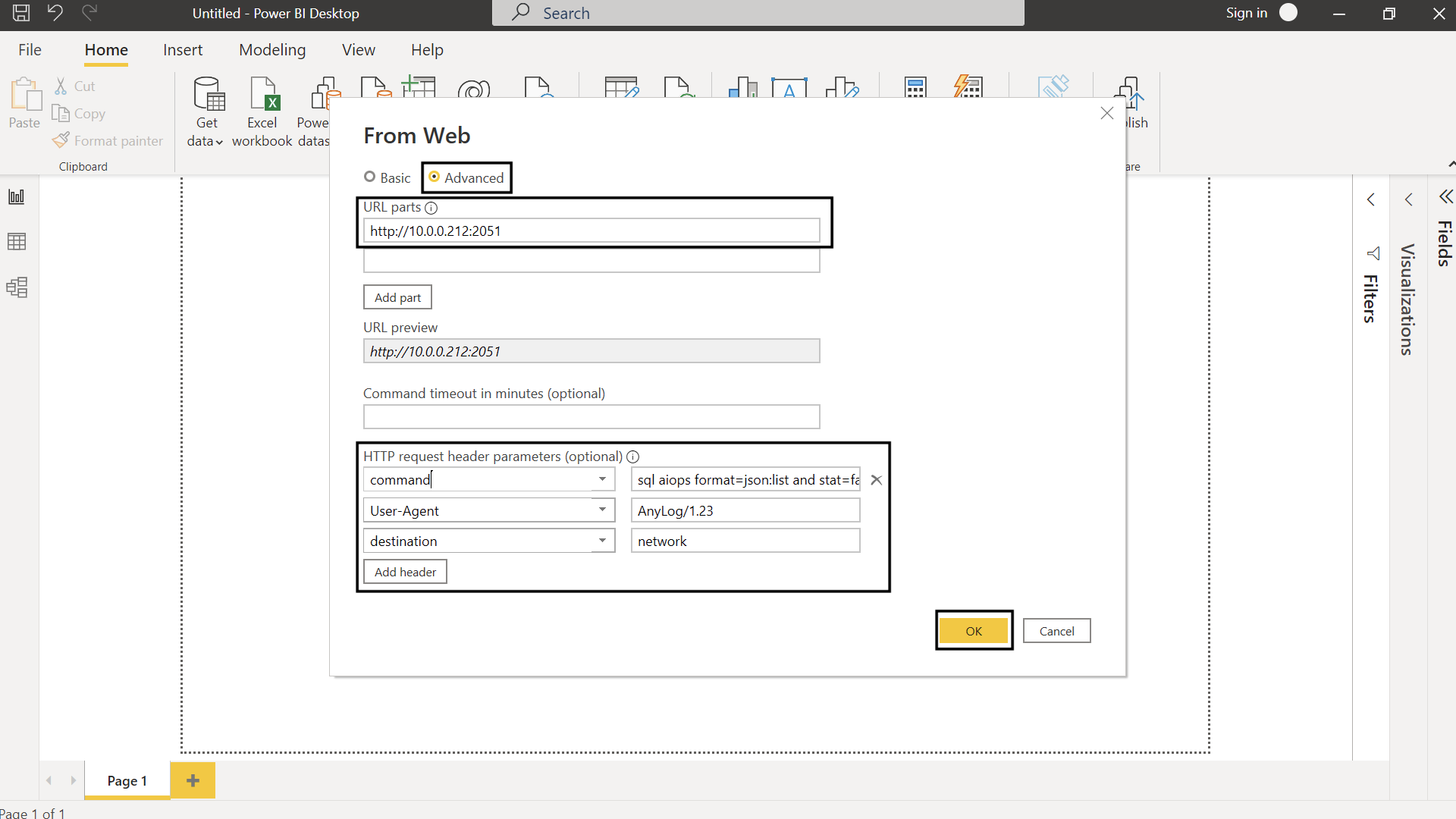
Task: Switch to the Home ribbon tab
Action: pyautogui.click(x=106, y=50)
